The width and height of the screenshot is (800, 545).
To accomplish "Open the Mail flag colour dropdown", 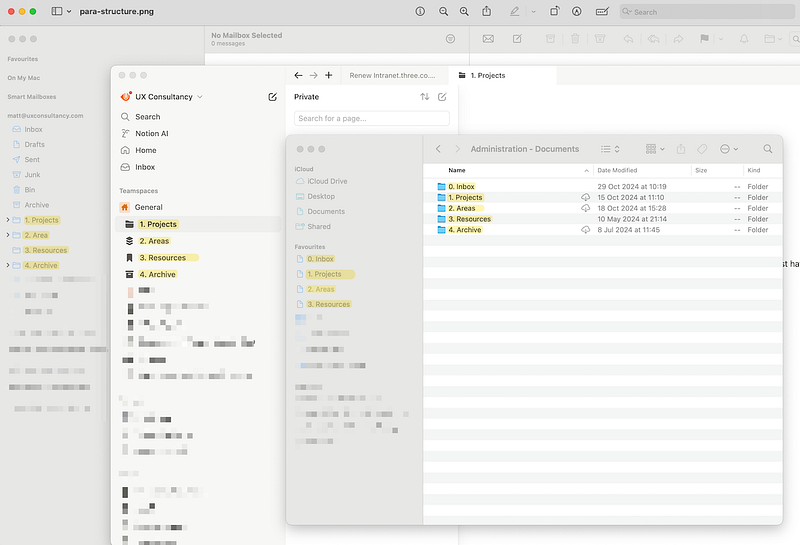I will tap(721, 39).
